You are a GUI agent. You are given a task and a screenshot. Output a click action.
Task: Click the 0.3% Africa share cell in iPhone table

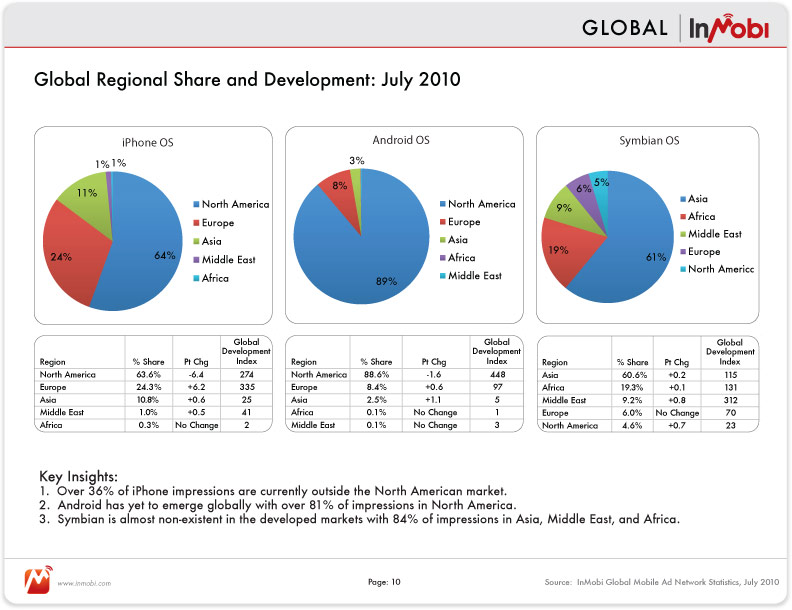point(148,425)
